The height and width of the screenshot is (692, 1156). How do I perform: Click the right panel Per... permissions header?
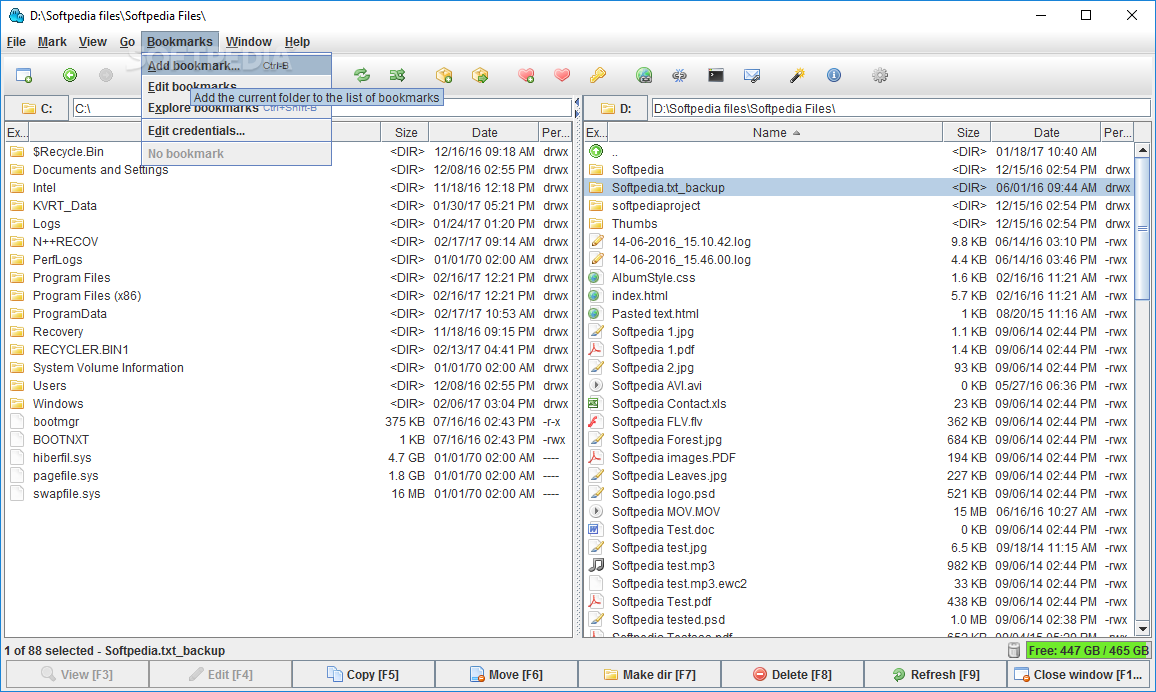pyautogui.click(x=1117, y=133)
